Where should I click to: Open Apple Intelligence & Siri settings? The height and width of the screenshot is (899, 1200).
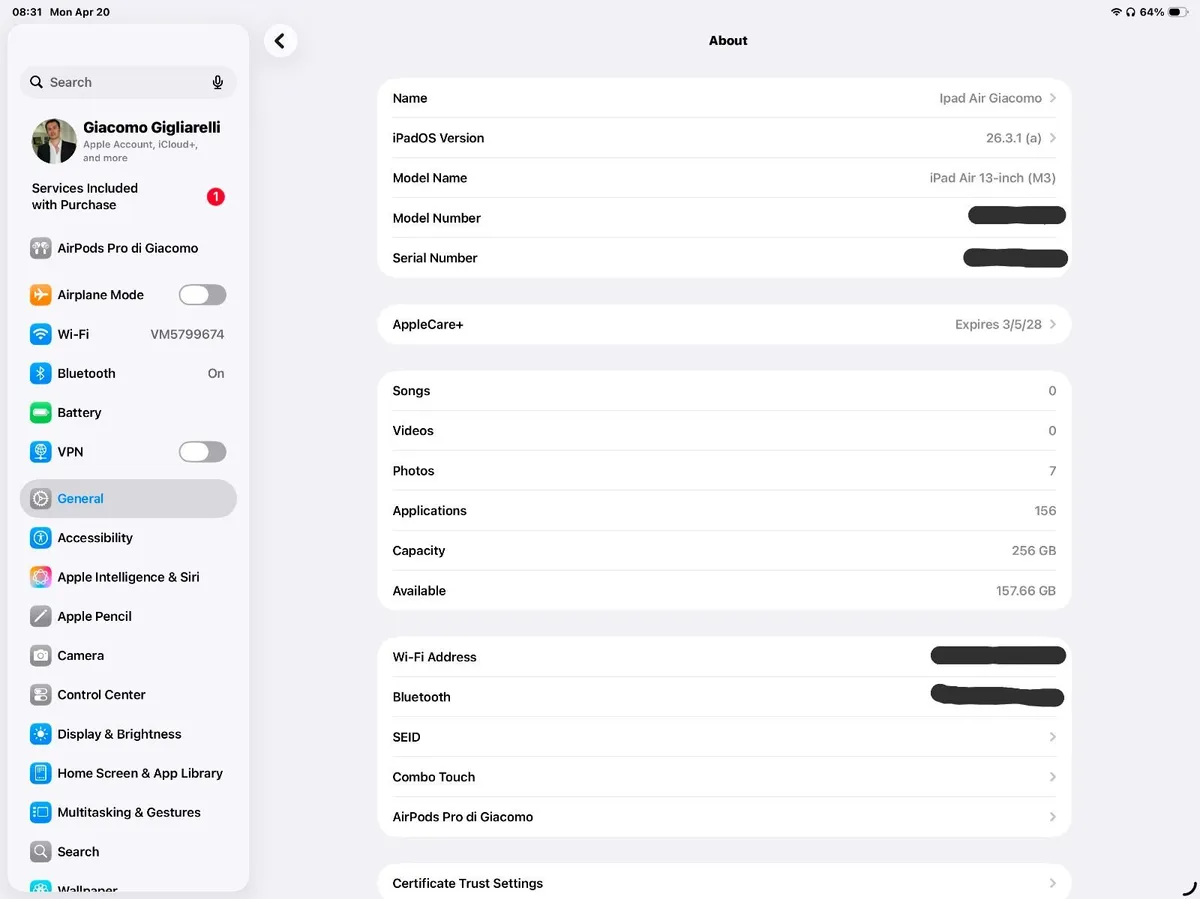pyautogui.click(x=40, y=577)
